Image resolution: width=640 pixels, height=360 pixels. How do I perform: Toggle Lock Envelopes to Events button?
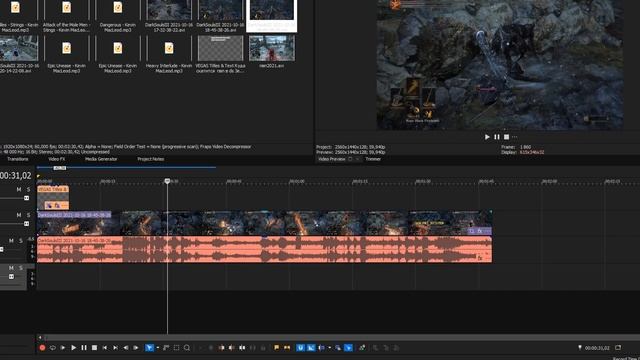338,348
